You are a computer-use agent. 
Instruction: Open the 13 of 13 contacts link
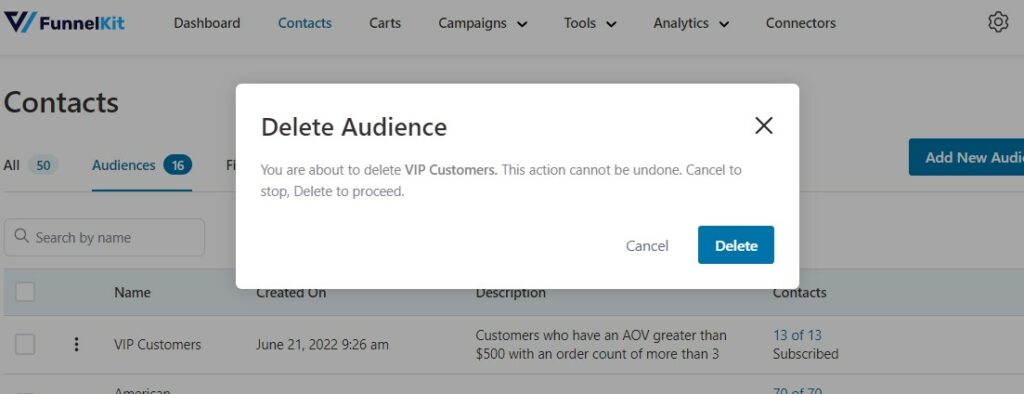click(797, 335)
